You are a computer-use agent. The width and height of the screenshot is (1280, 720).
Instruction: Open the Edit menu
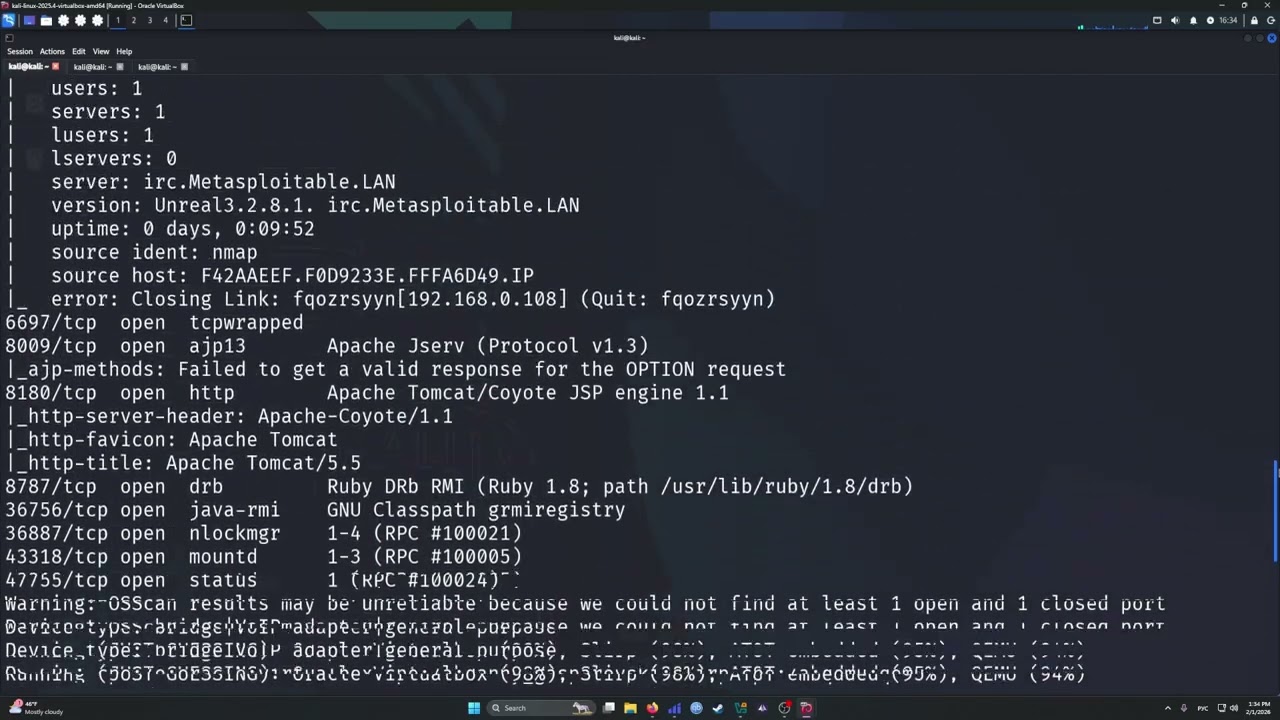79,51
